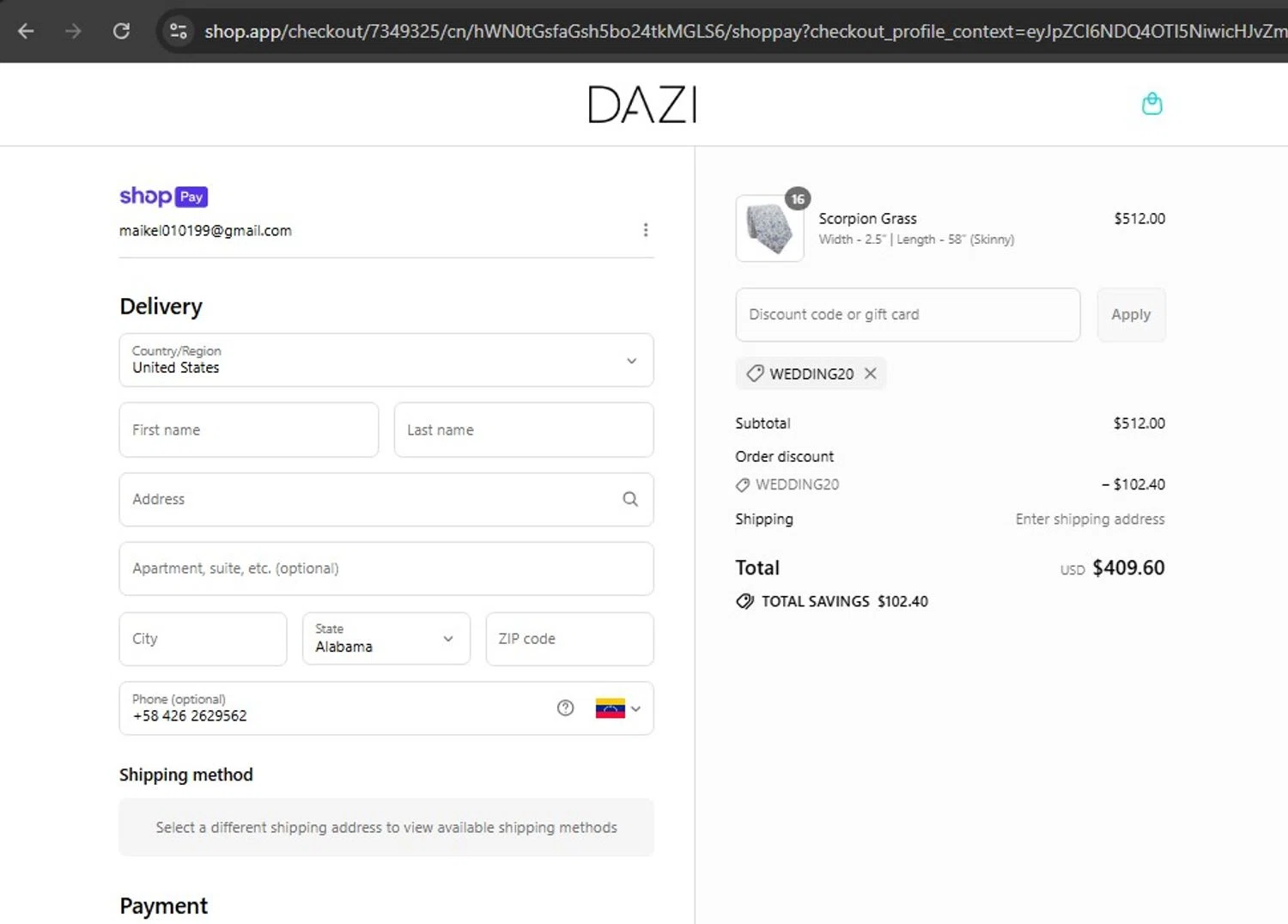Click the Subtotal $512.00 value

point(1139,423)
